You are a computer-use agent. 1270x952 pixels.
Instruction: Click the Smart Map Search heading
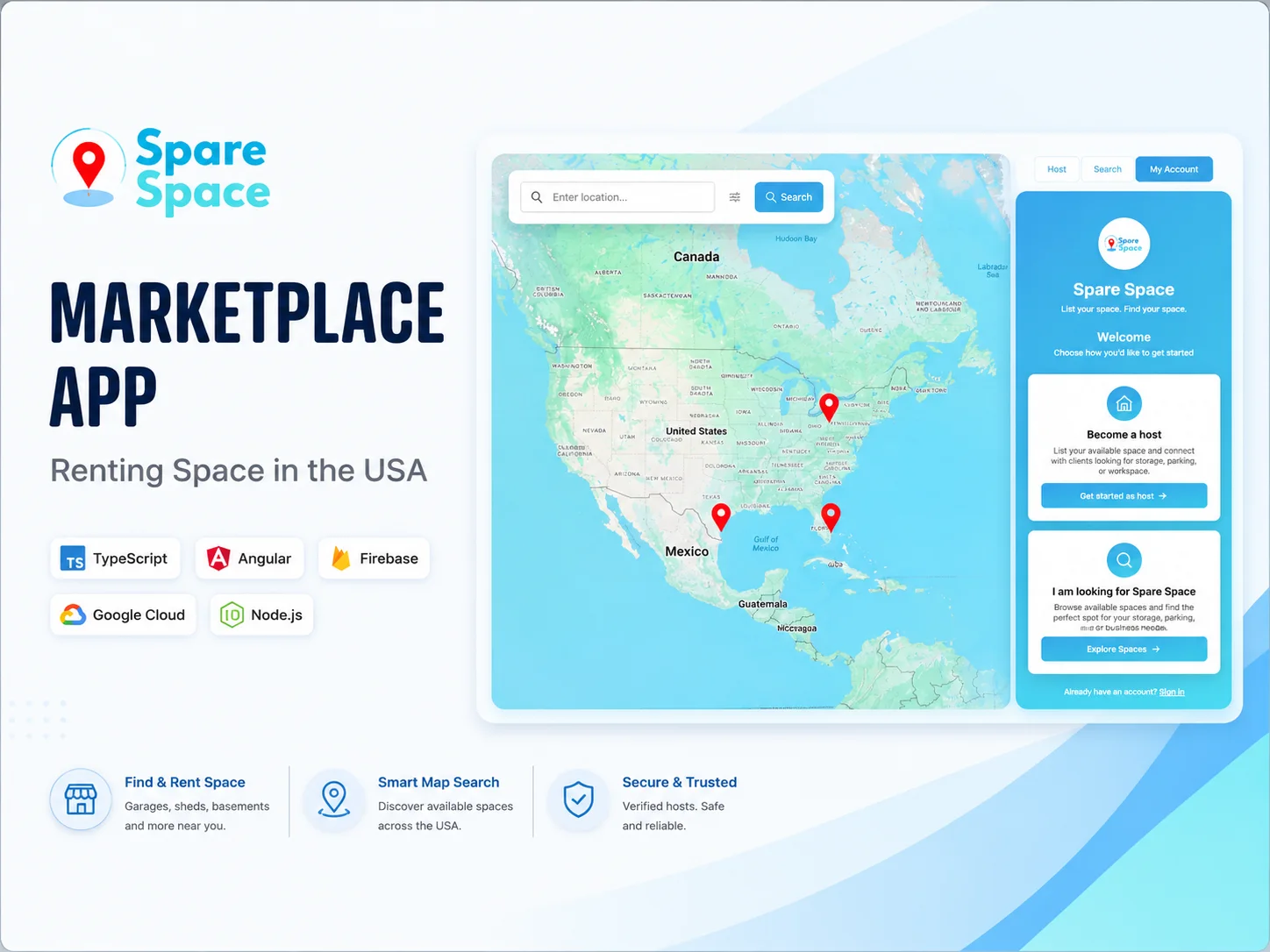coord(439,782)
